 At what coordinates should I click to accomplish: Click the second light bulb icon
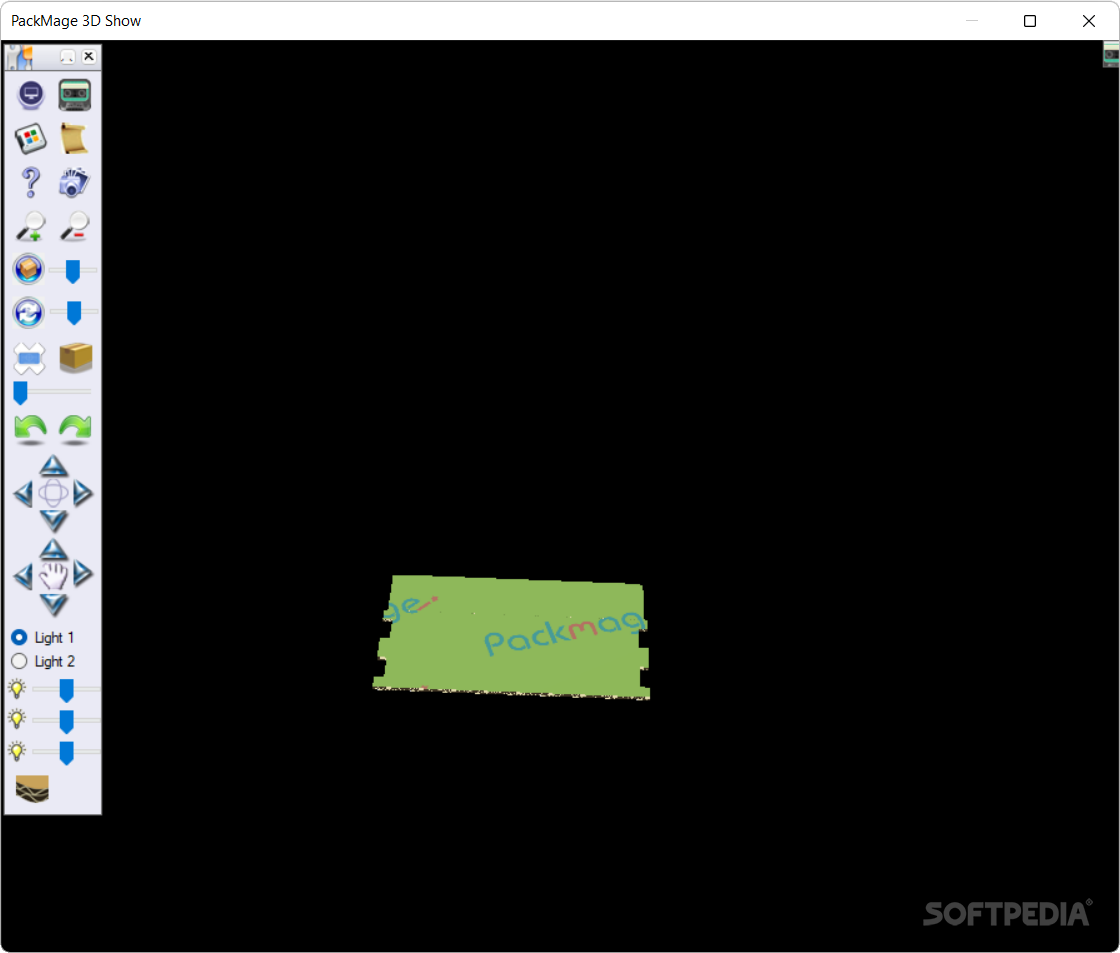pyautogui.click(x=17, y=719)
